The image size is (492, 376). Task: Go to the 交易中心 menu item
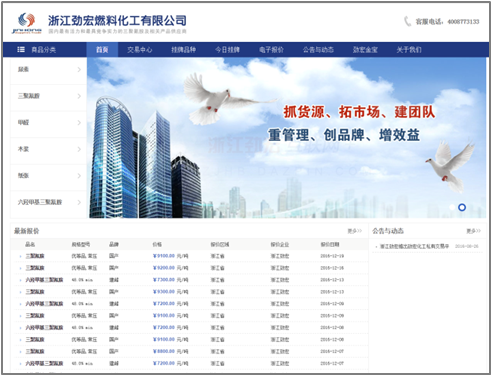pyautogui.click(x=139, y=50)
